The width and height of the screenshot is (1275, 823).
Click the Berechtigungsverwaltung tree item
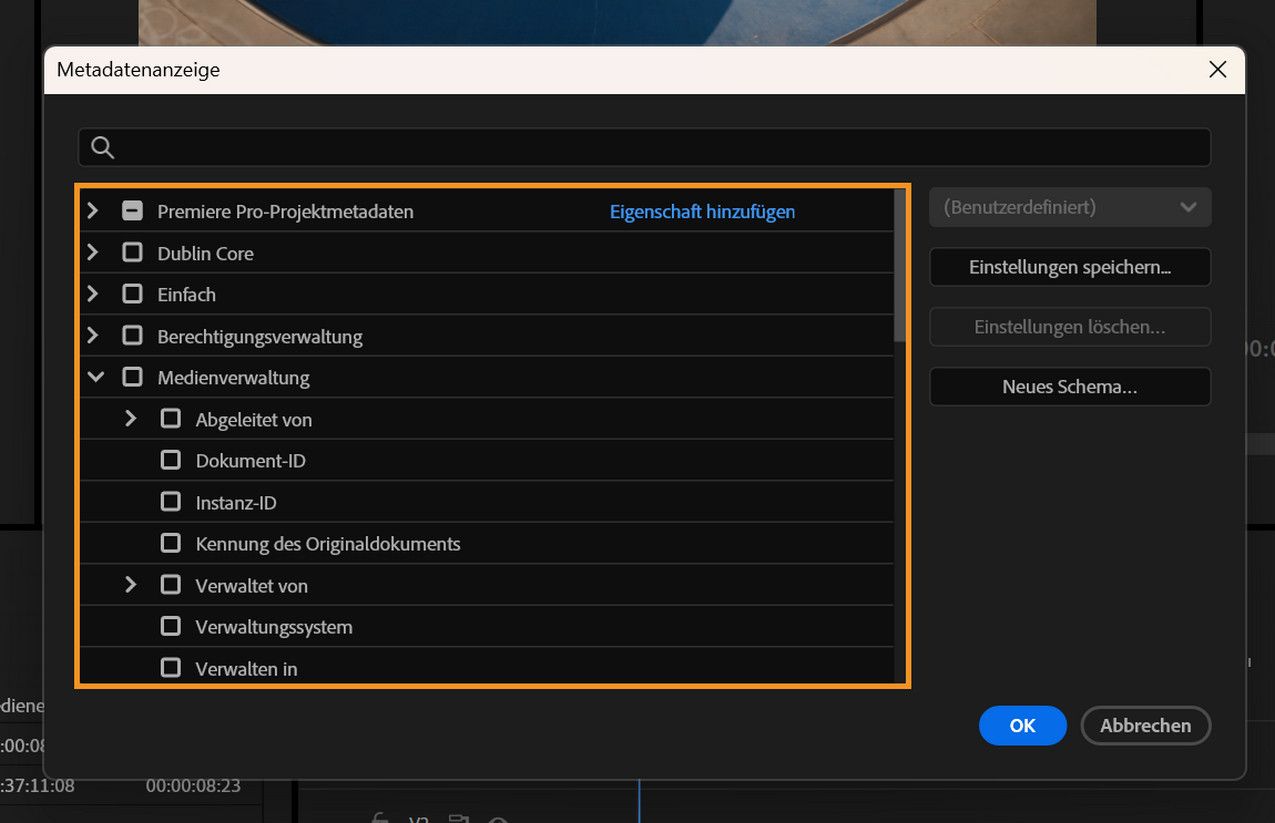pos(262,336)
